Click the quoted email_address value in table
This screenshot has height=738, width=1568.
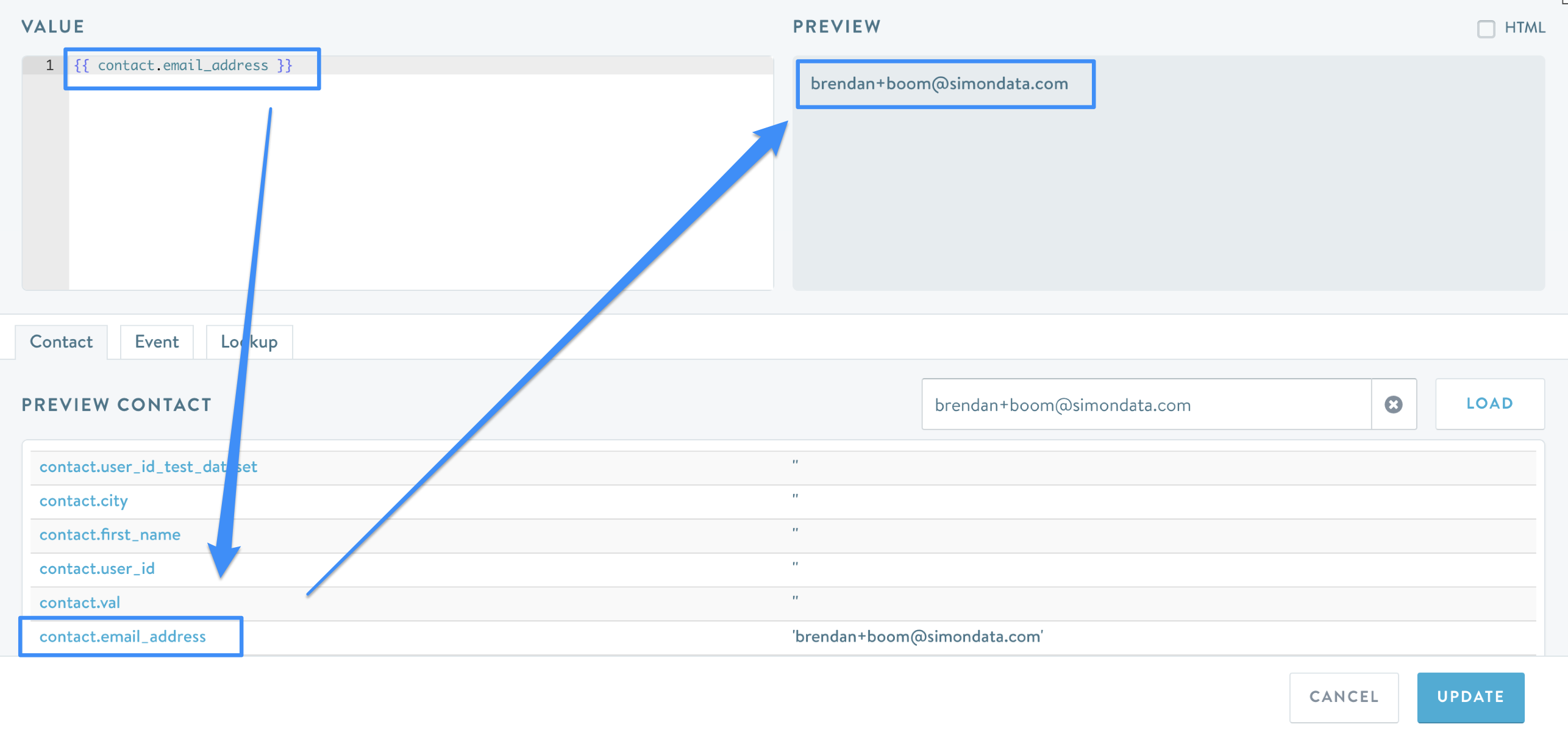917,636
